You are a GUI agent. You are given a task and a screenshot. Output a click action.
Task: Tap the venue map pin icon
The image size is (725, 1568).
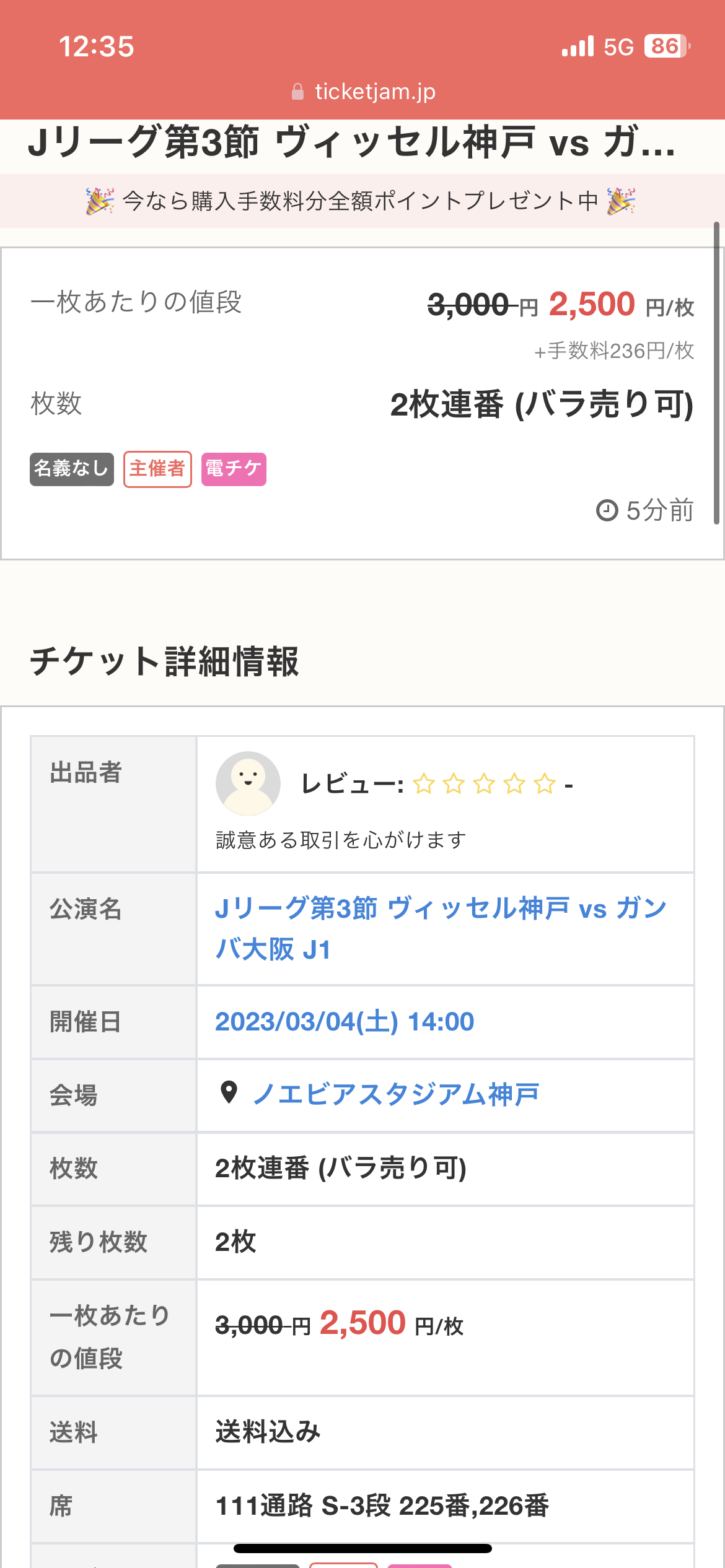tap(229, 1092)
